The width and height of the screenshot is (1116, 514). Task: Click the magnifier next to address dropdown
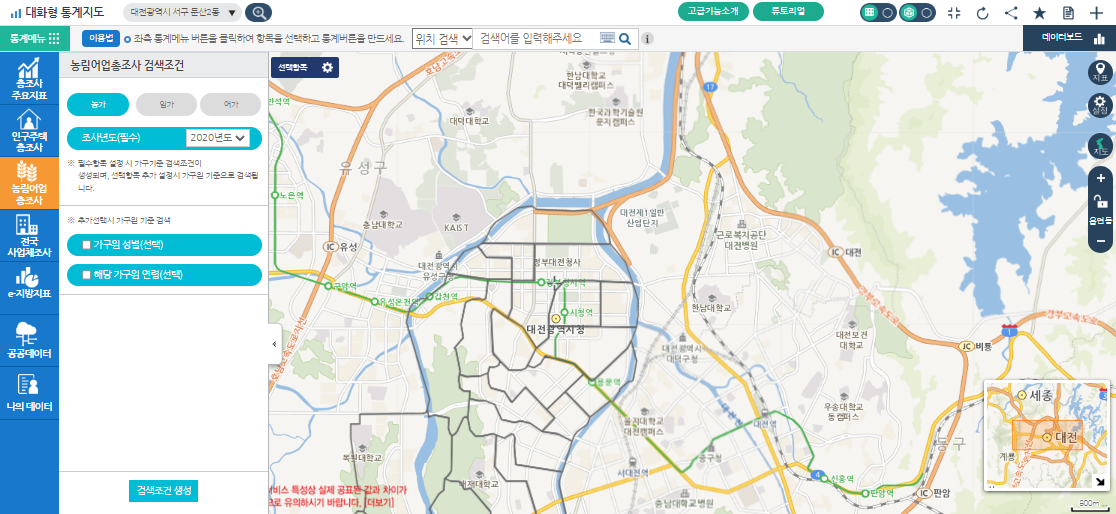click(258, 13)
